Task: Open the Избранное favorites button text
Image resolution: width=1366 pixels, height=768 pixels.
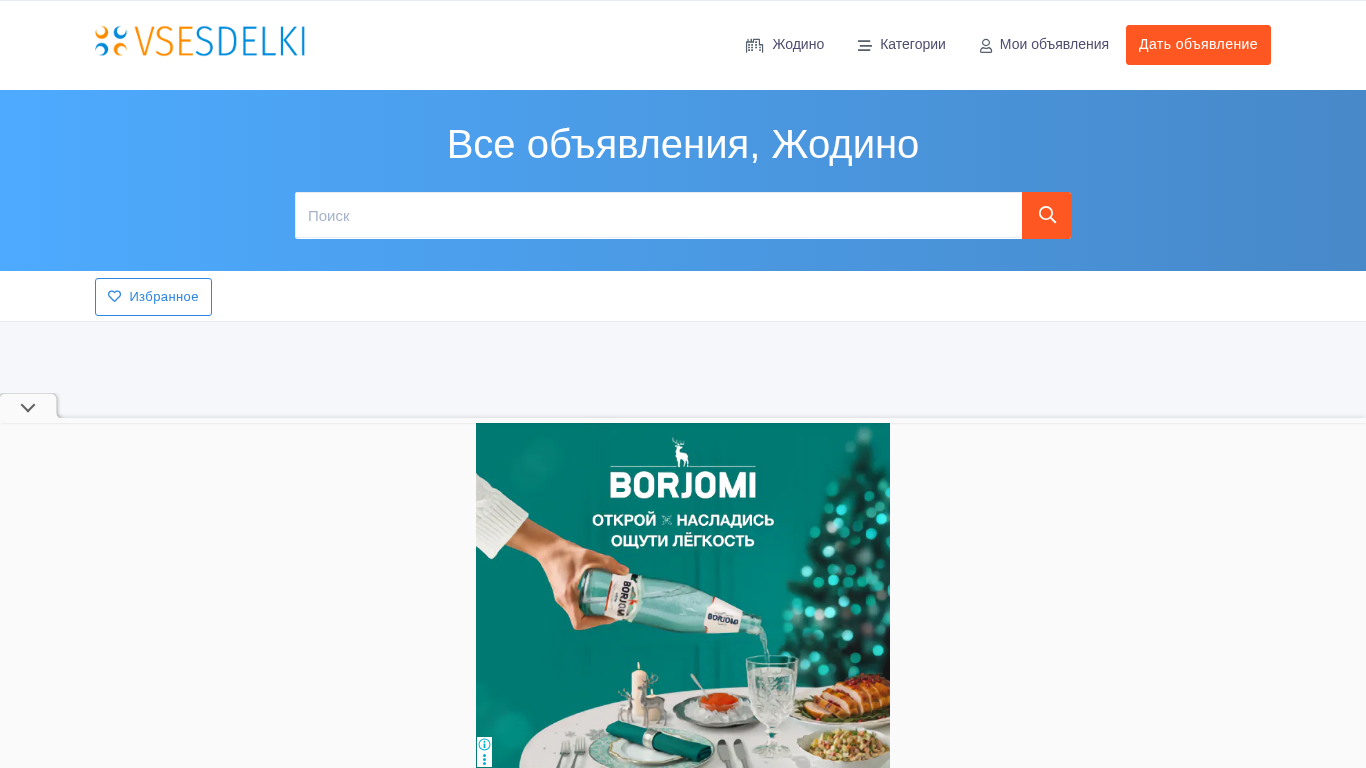Action: click(x=164, y=297)
